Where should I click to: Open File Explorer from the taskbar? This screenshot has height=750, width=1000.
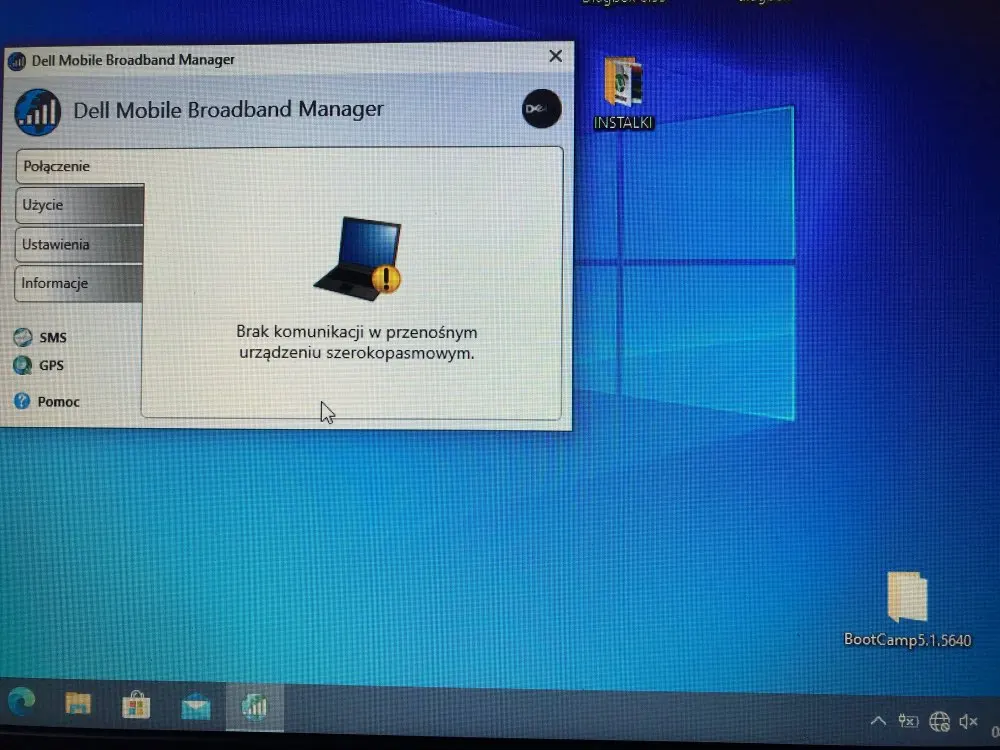point(78,704)
